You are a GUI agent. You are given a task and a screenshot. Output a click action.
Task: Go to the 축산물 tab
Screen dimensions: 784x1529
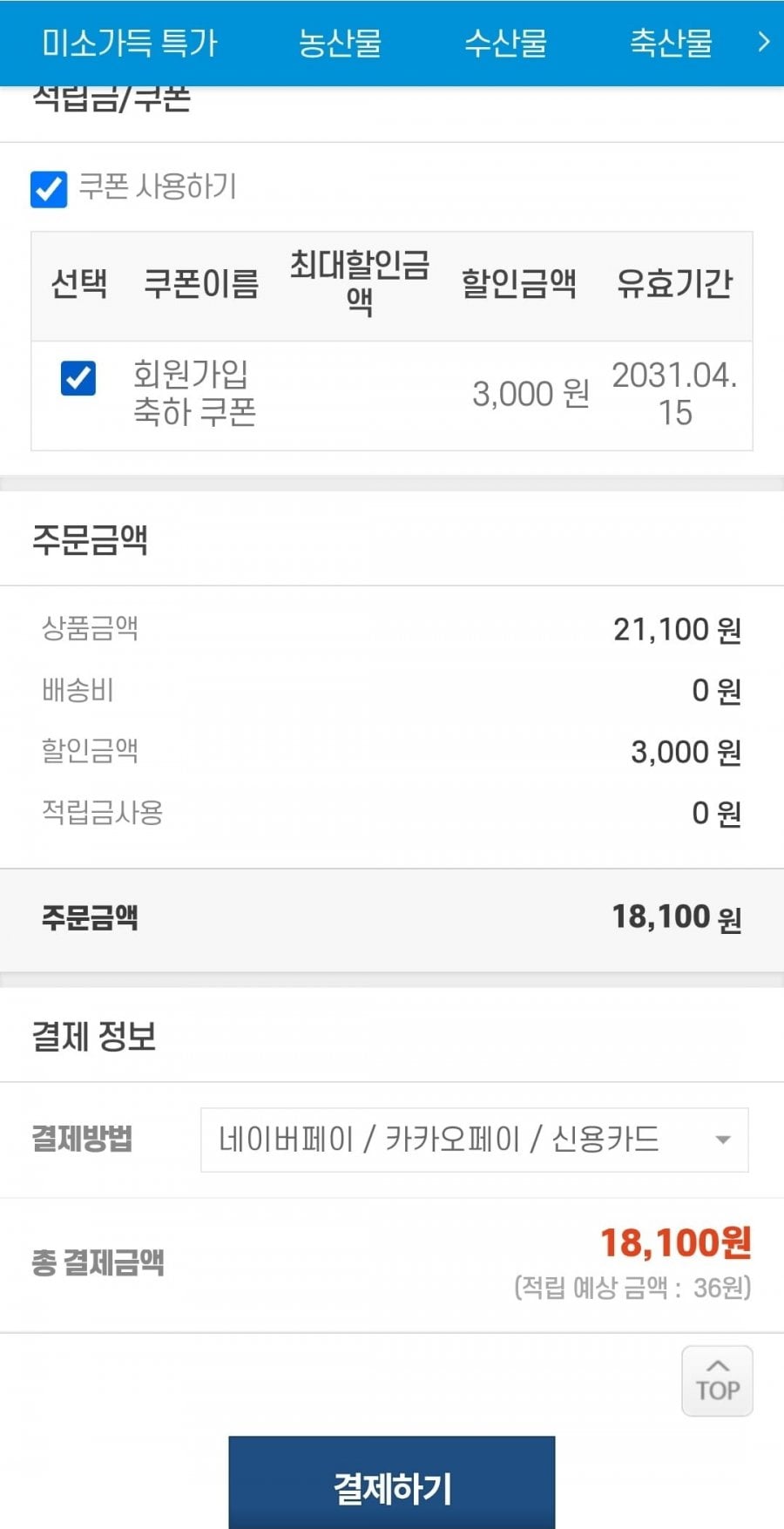tap(671, 43)
